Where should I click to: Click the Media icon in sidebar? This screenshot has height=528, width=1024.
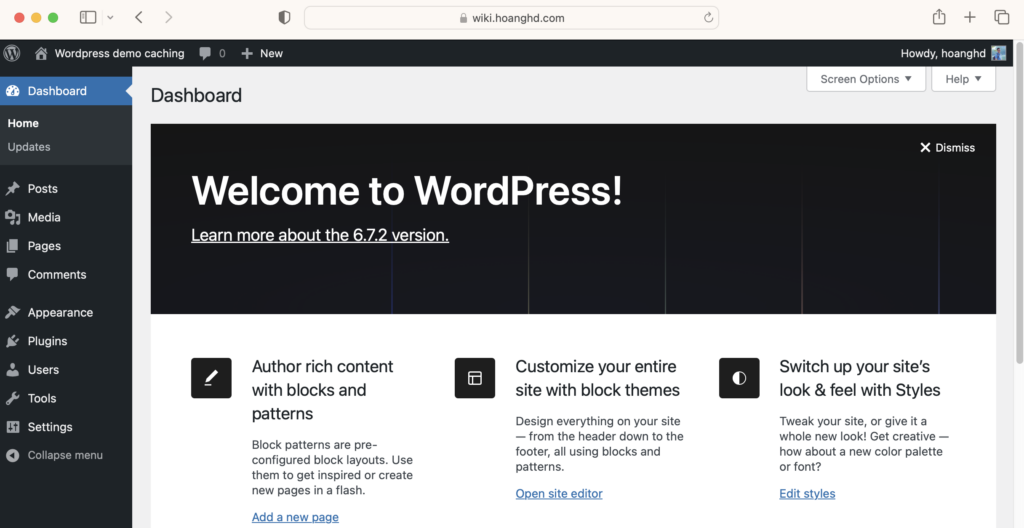pos(12,218)
